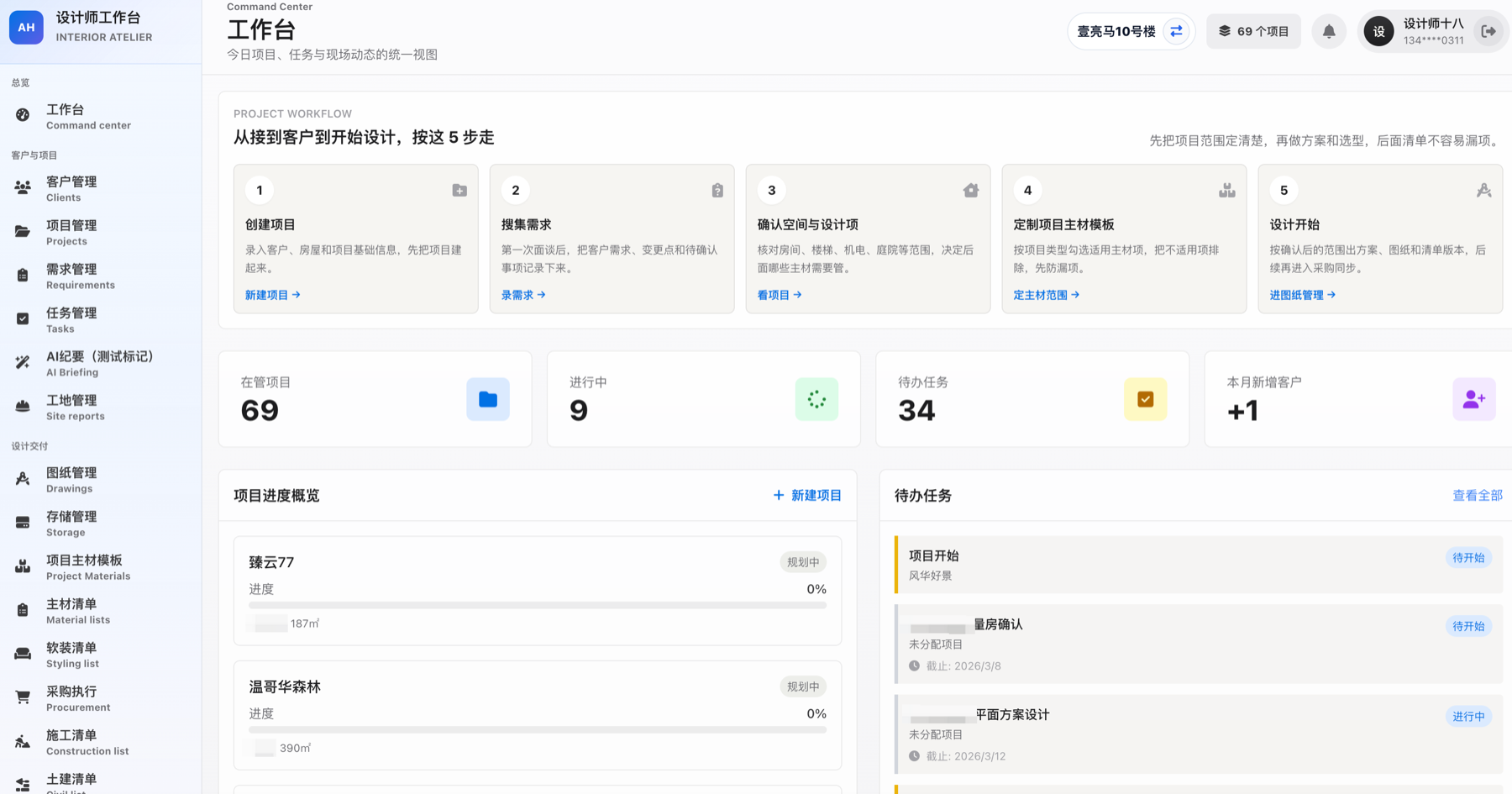Click the 存储管理 drive icon
The width and height of the screenshot is (1512, 794).
pos(23,523)
